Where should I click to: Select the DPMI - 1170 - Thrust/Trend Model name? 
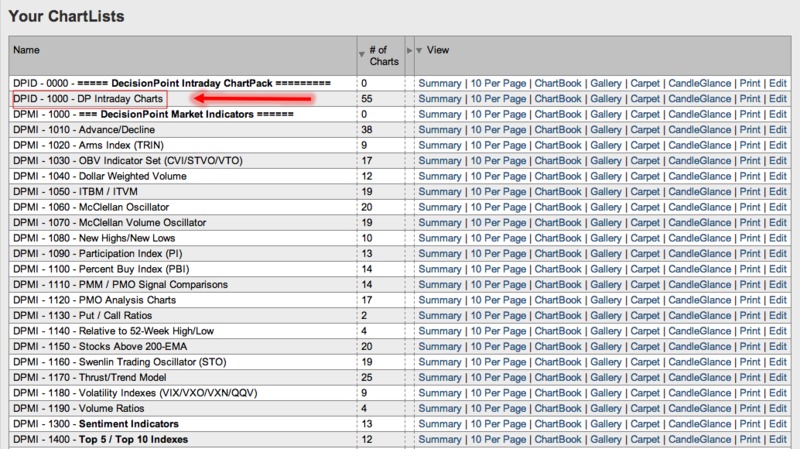coord(90,378)
